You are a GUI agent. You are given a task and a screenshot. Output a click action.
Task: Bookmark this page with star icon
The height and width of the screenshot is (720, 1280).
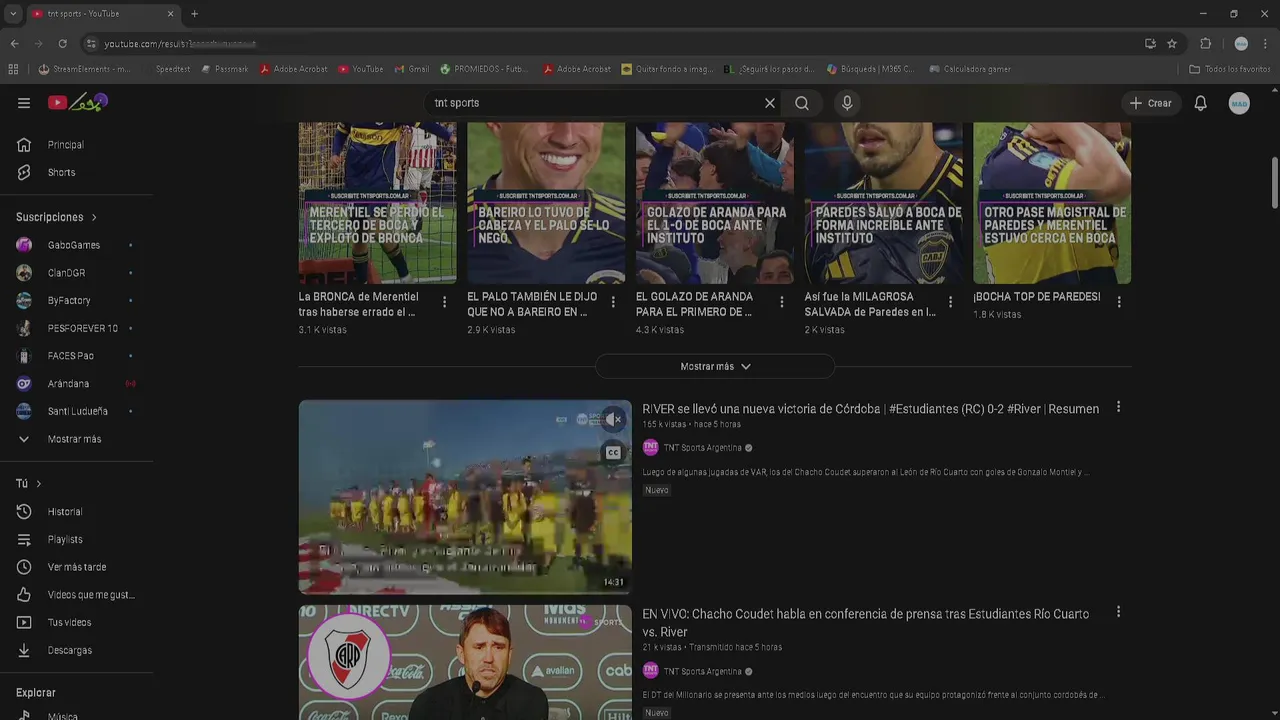(x=1172, y=44)
